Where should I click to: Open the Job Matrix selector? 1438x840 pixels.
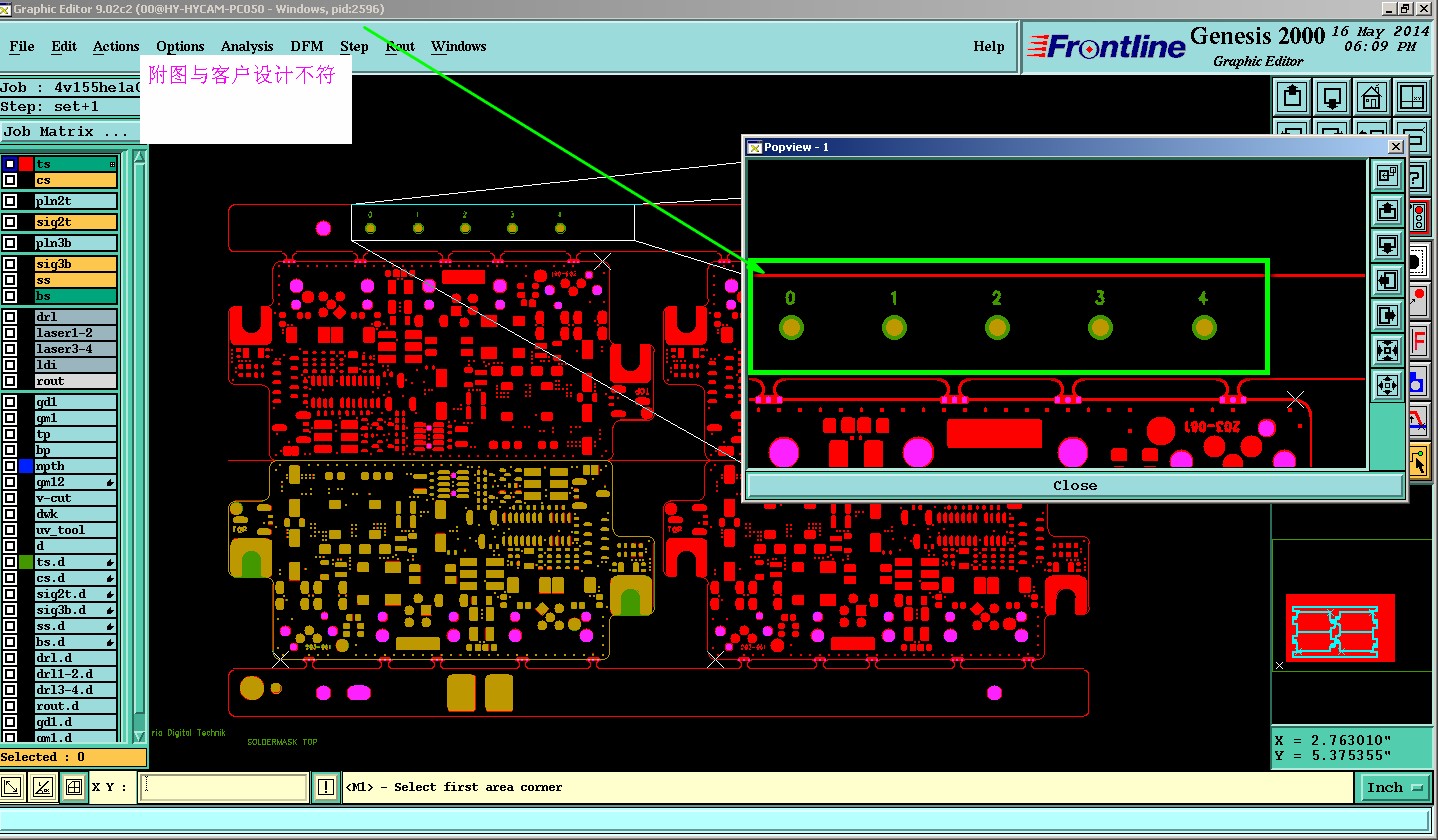click(68, 131)
